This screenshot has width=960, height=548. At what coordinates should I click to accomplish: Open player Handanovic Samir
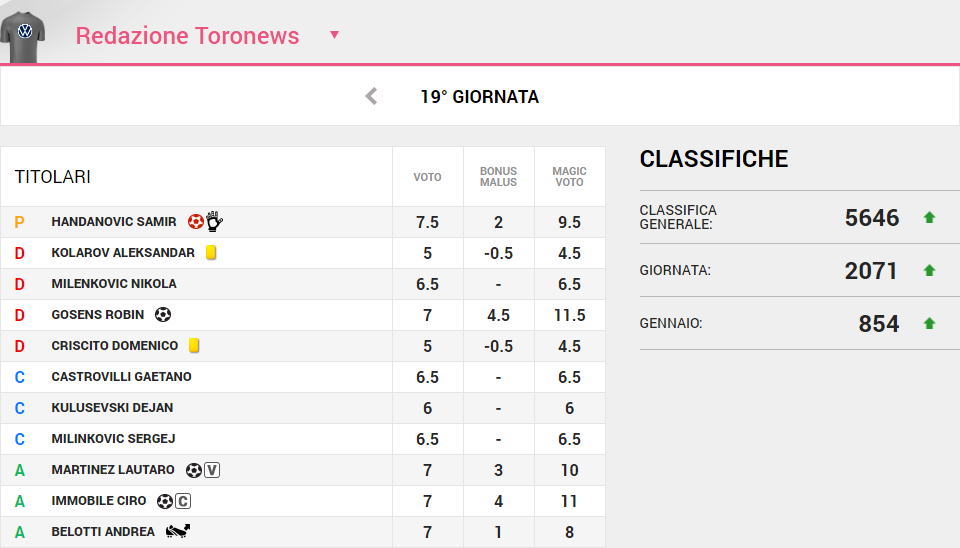coord(114,222)
